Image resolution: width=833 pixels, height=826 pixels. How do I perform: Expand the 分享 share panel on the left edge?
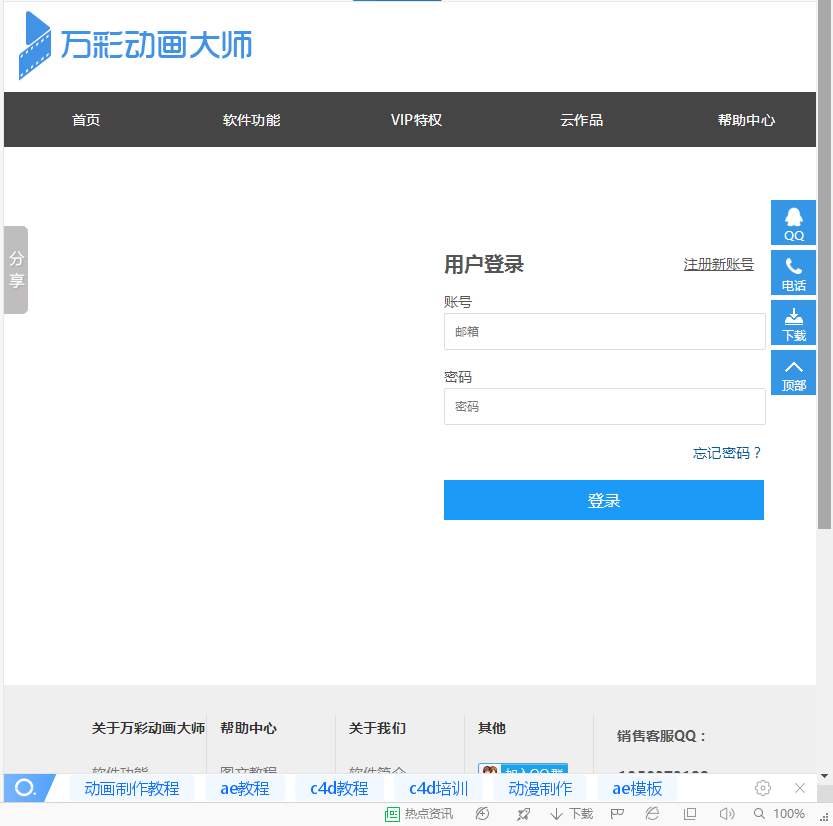[15, 270]
